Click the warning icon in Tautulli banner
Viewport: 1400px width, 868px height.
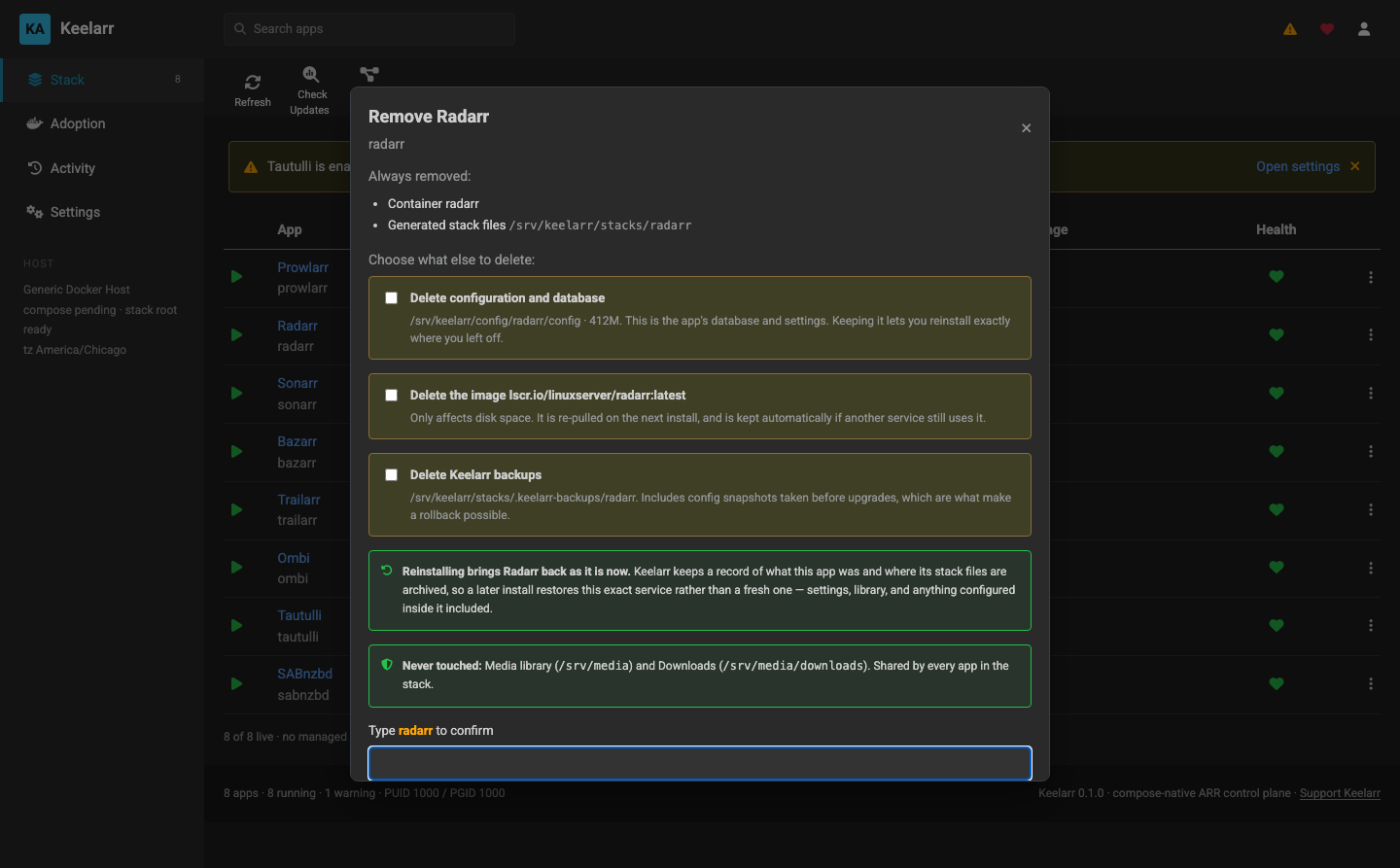251,166
